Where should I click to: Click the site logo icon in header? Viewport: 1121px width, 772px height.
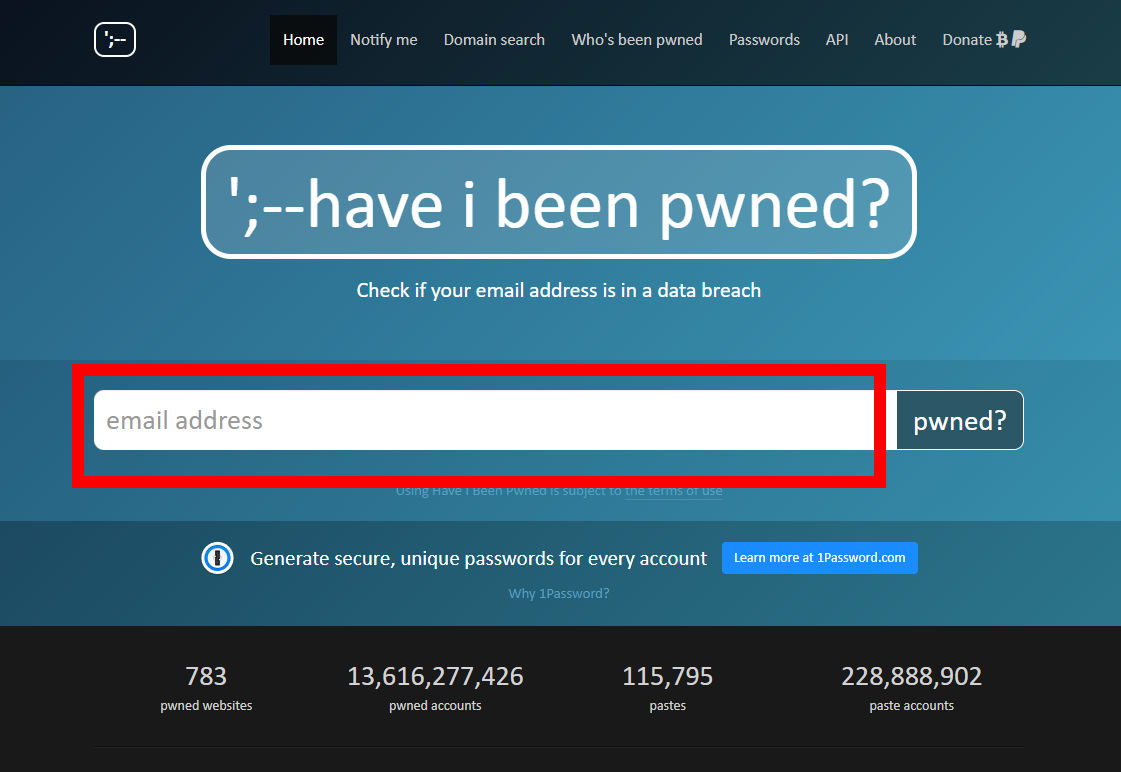pyautogui.click(x=115, y=39)
